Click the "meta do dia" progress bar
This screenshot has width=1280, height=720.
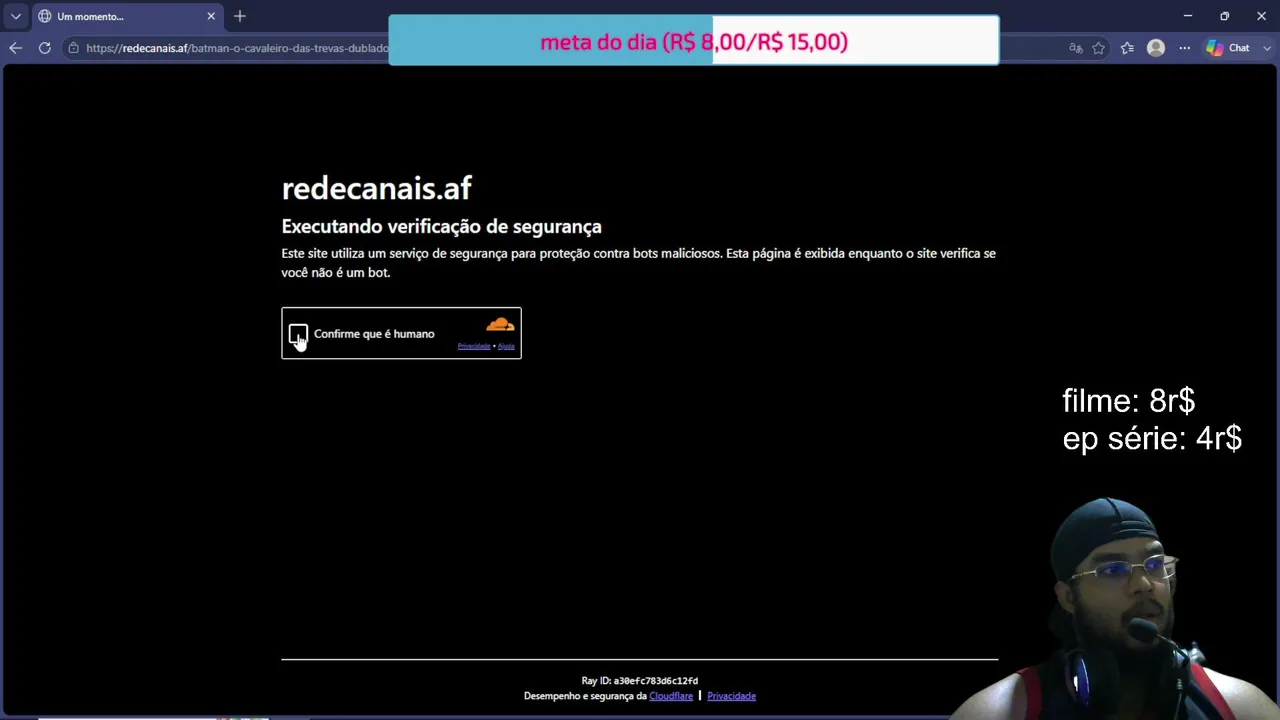694,41
